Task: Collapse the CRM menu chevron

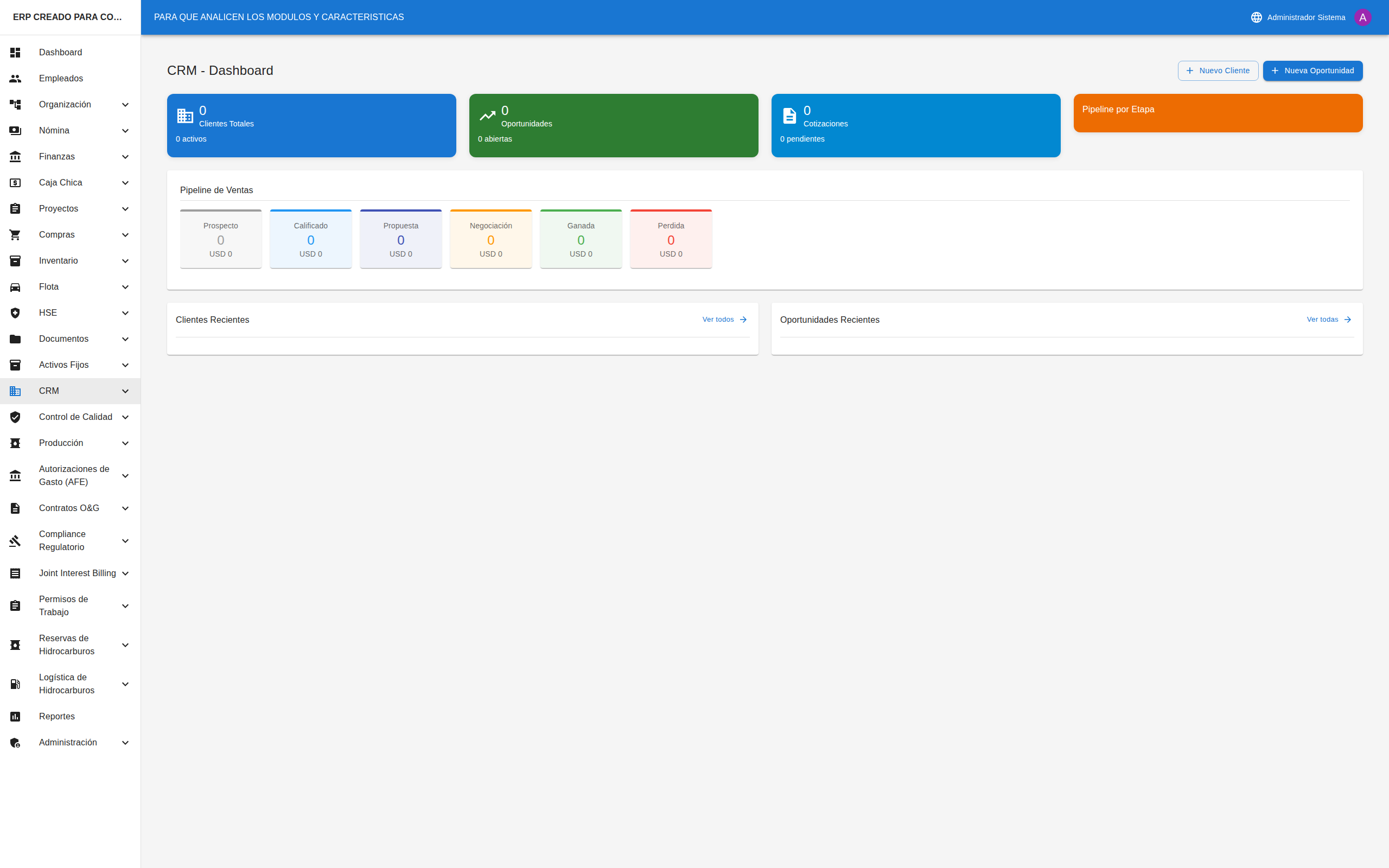Action: point(125,391)
